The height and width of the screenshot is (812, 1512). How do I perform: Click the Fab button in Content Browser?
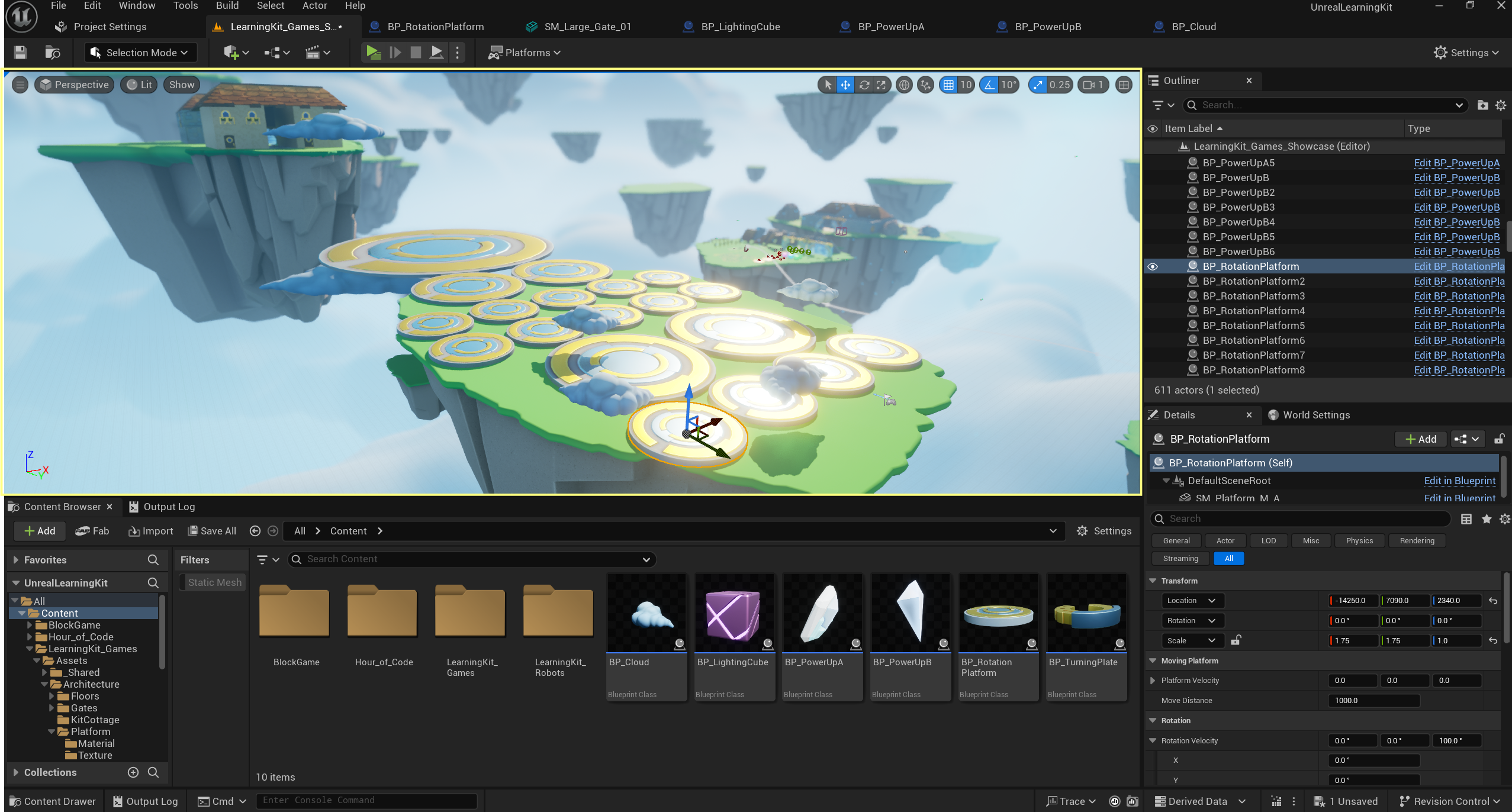92,531
